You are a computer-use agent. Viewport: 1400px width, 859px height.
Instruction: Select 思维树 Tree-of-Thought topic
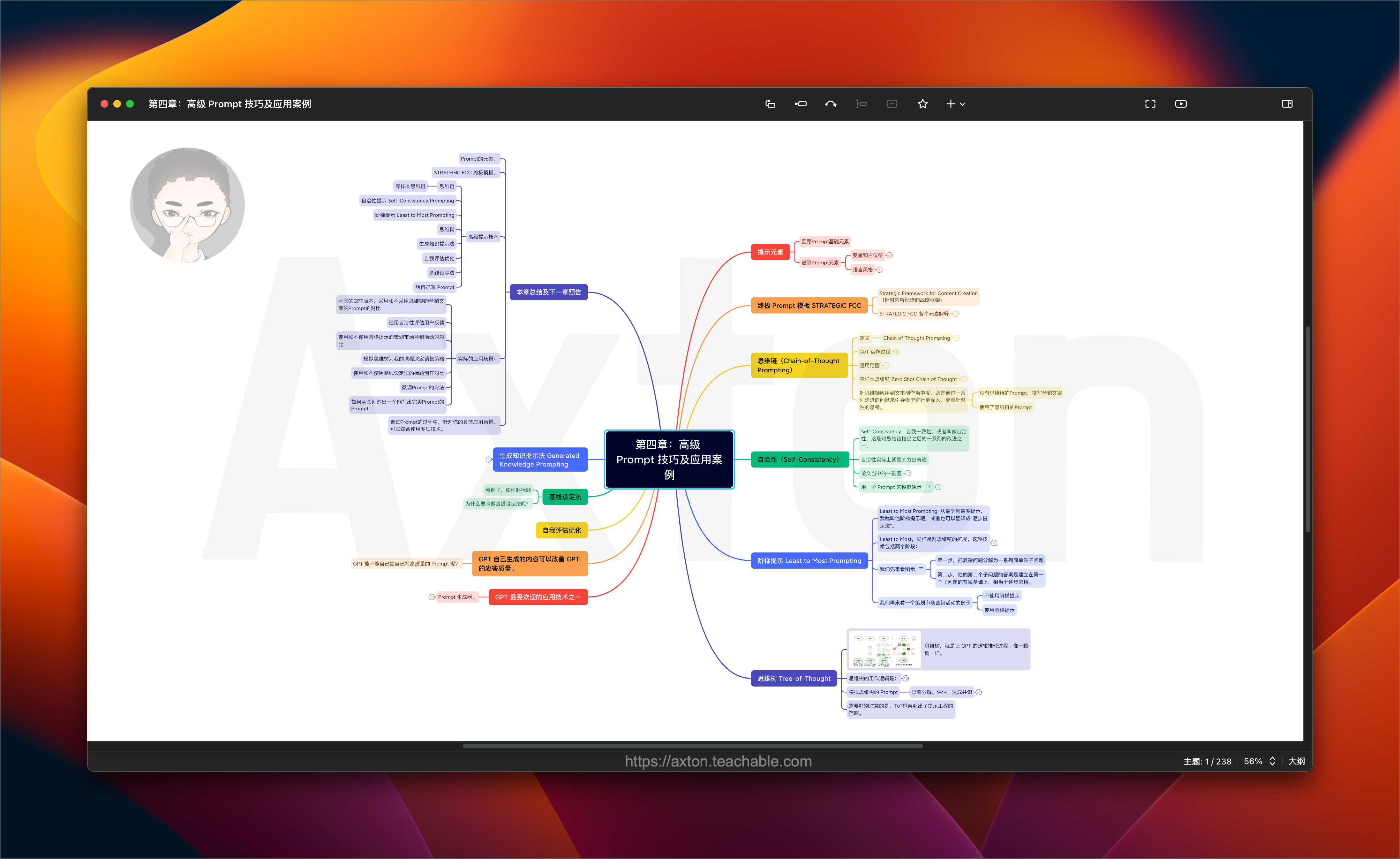pos(794,678)
